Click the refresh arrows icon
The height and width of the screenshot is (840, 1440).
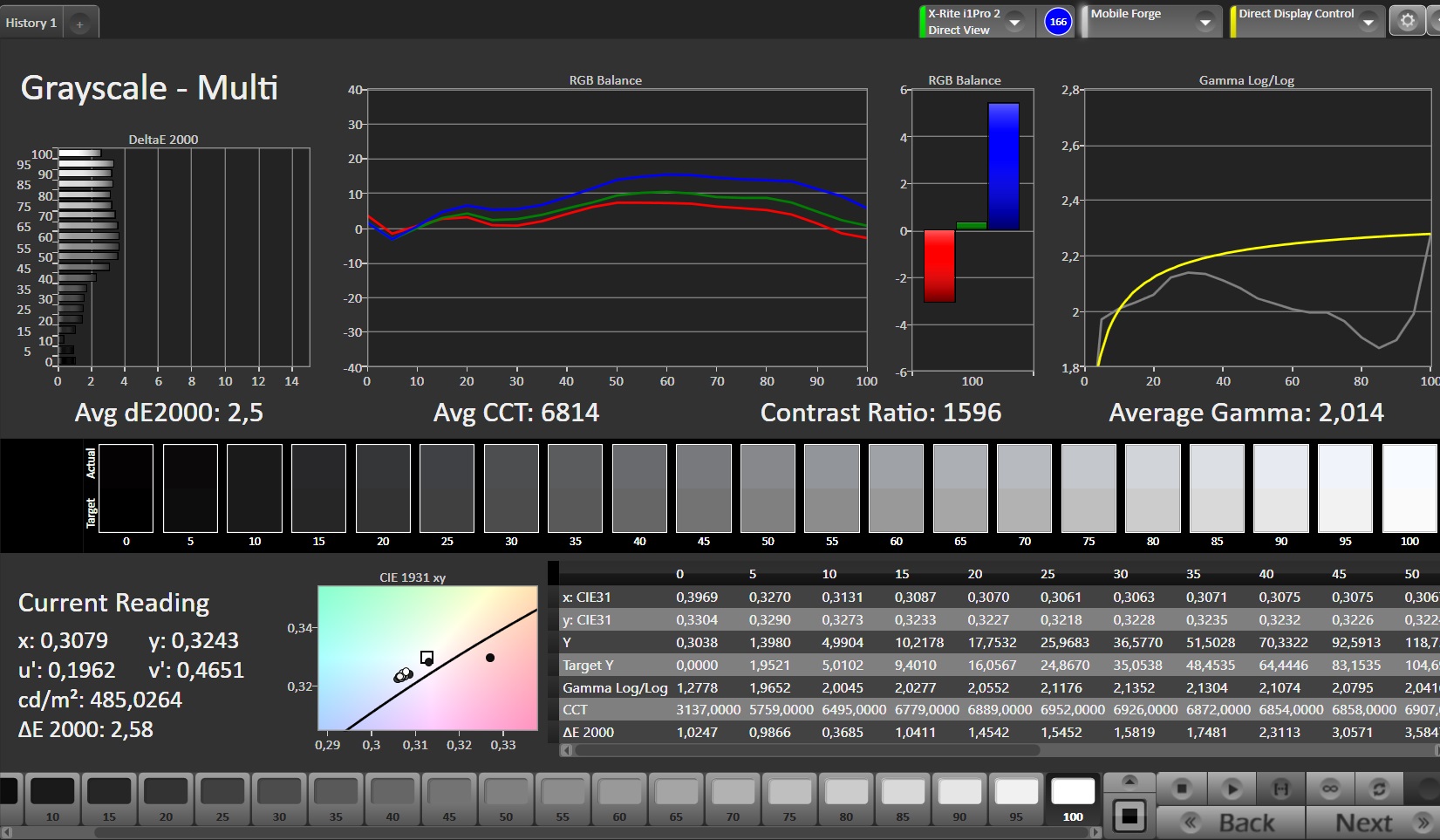click(x=1379, y=789)
